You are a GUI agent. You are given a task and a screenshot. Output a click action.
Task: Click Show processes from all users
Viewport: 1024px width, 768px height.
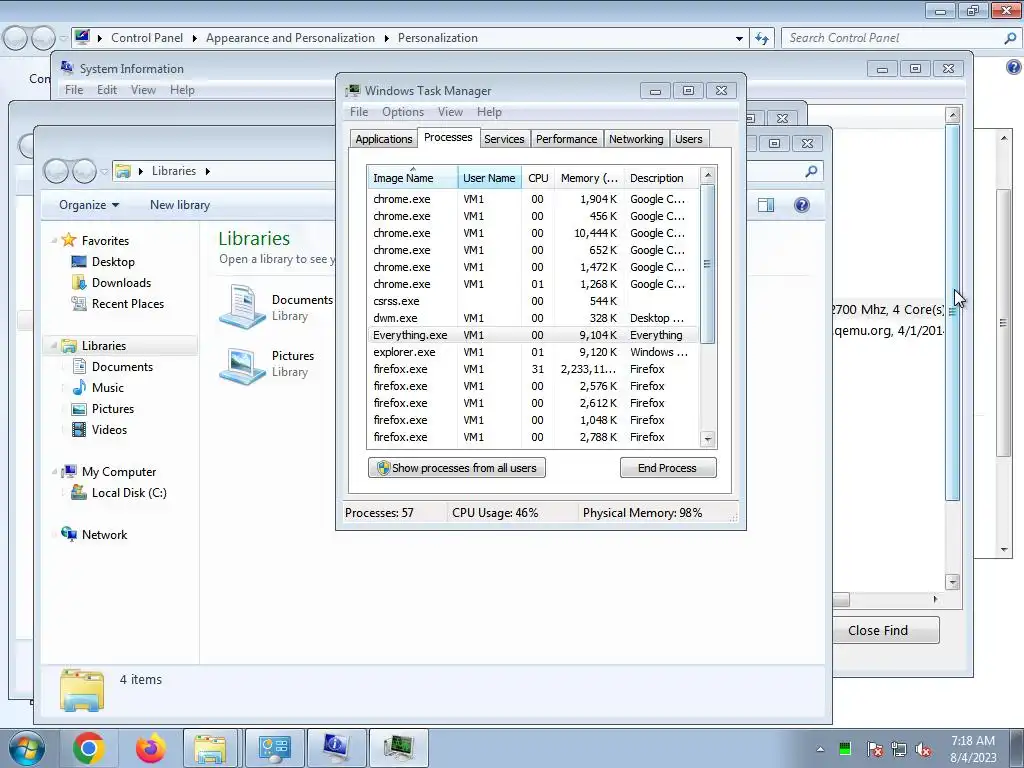(456, 468)
